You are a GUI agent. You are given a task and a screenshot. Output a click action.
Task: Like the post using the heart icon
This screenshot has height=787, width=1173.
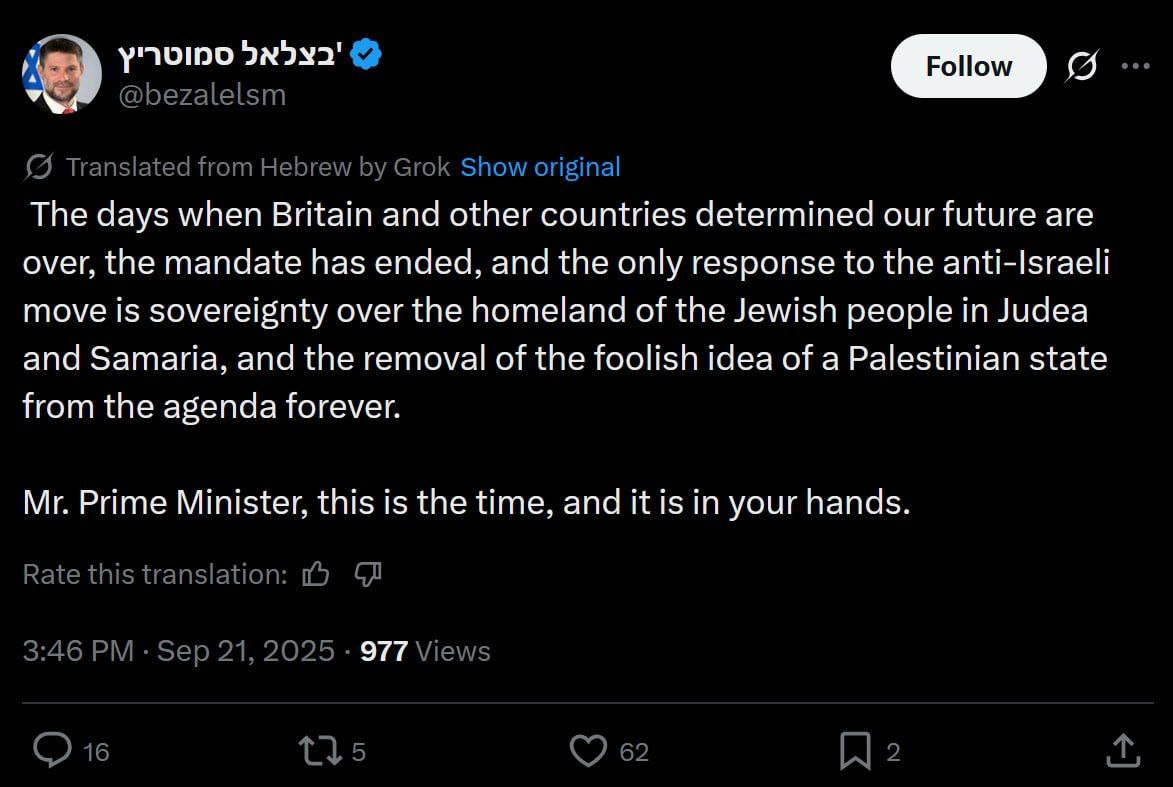tap(588, 750)
